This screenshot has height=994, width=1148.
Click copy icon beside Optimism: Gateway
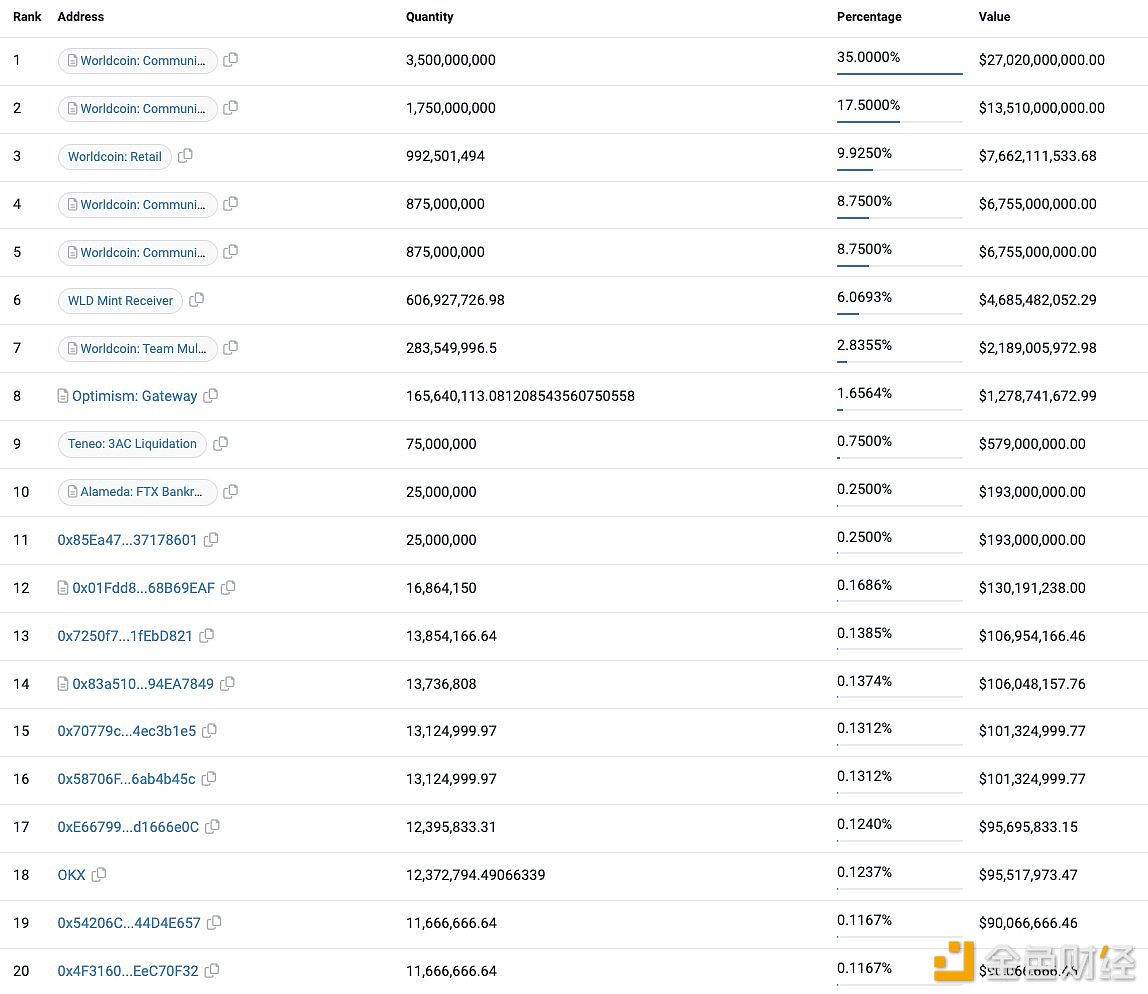coord(211,396)
